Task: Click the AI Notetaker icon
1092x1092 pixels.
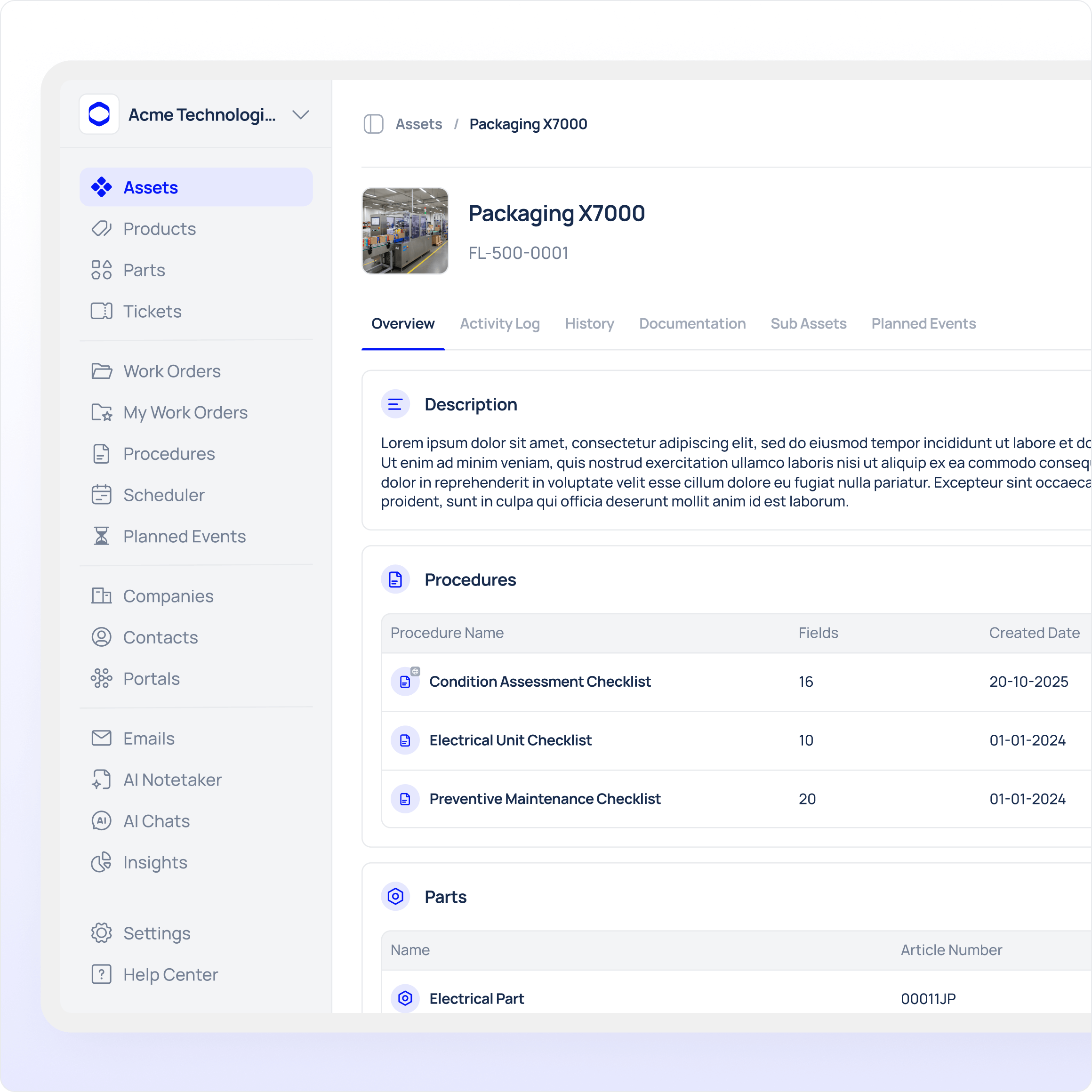Action: pyautogui.click(x=101, y=779)
